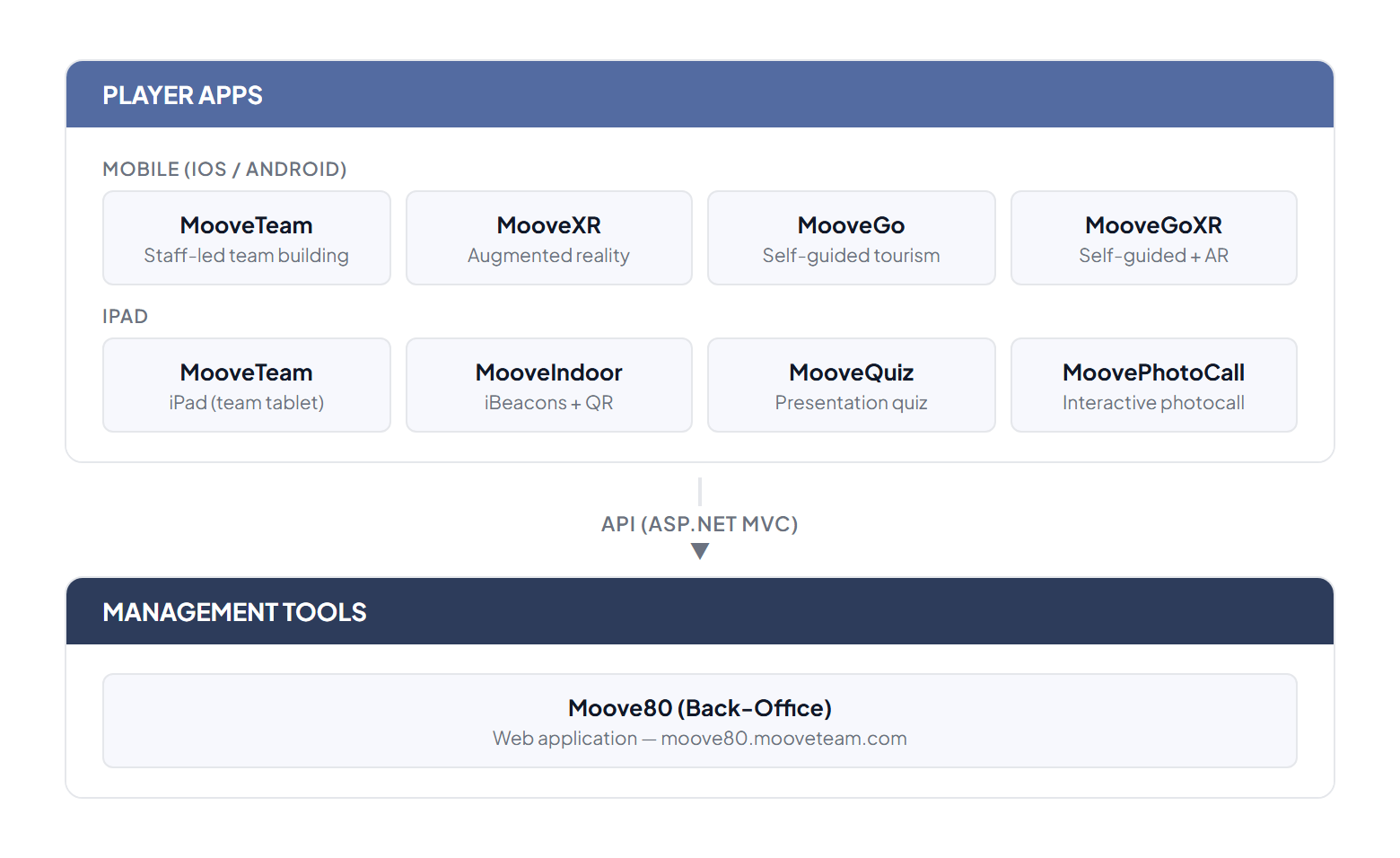Click the MooveQuiz presentation quiz card
The image size is (1400, 858).
point(851,385)
